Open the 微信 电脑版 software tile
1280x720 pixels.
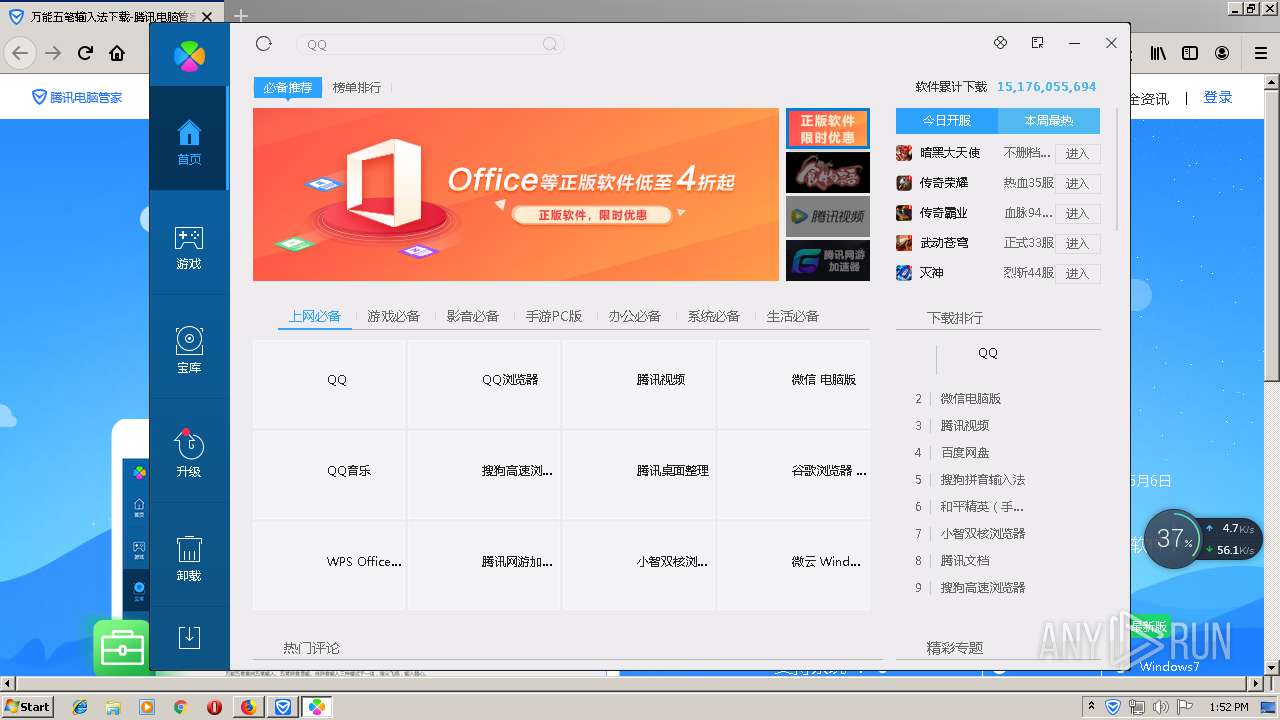[793, 384]
